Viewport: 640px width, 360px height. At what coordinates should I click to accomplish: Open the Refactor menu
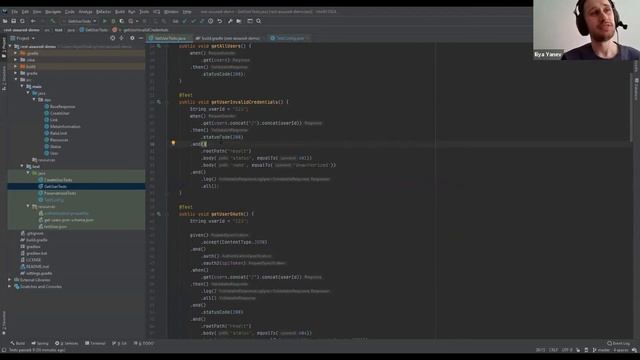click(103, 12)
